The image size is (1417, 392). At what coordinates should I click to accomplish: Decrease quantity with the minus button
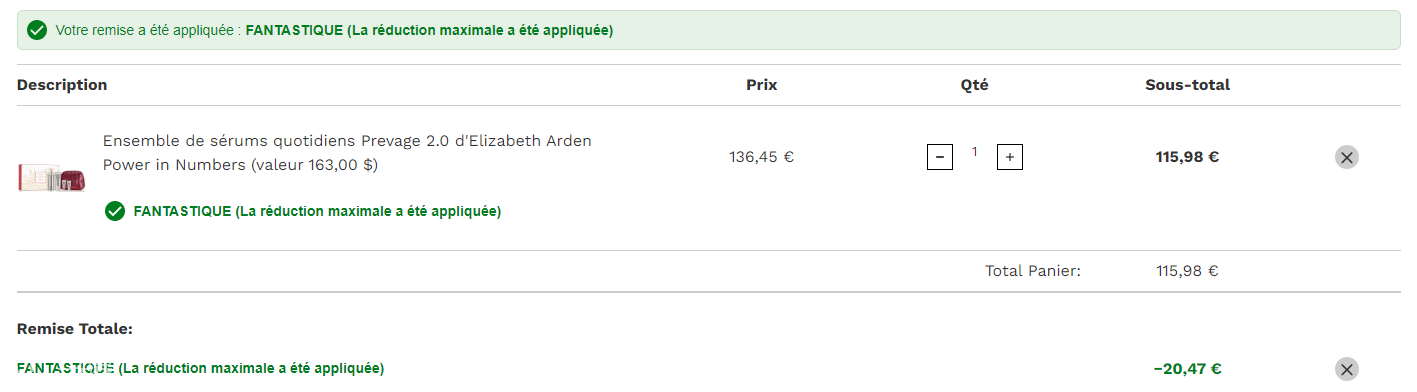(x=940, y=157)
